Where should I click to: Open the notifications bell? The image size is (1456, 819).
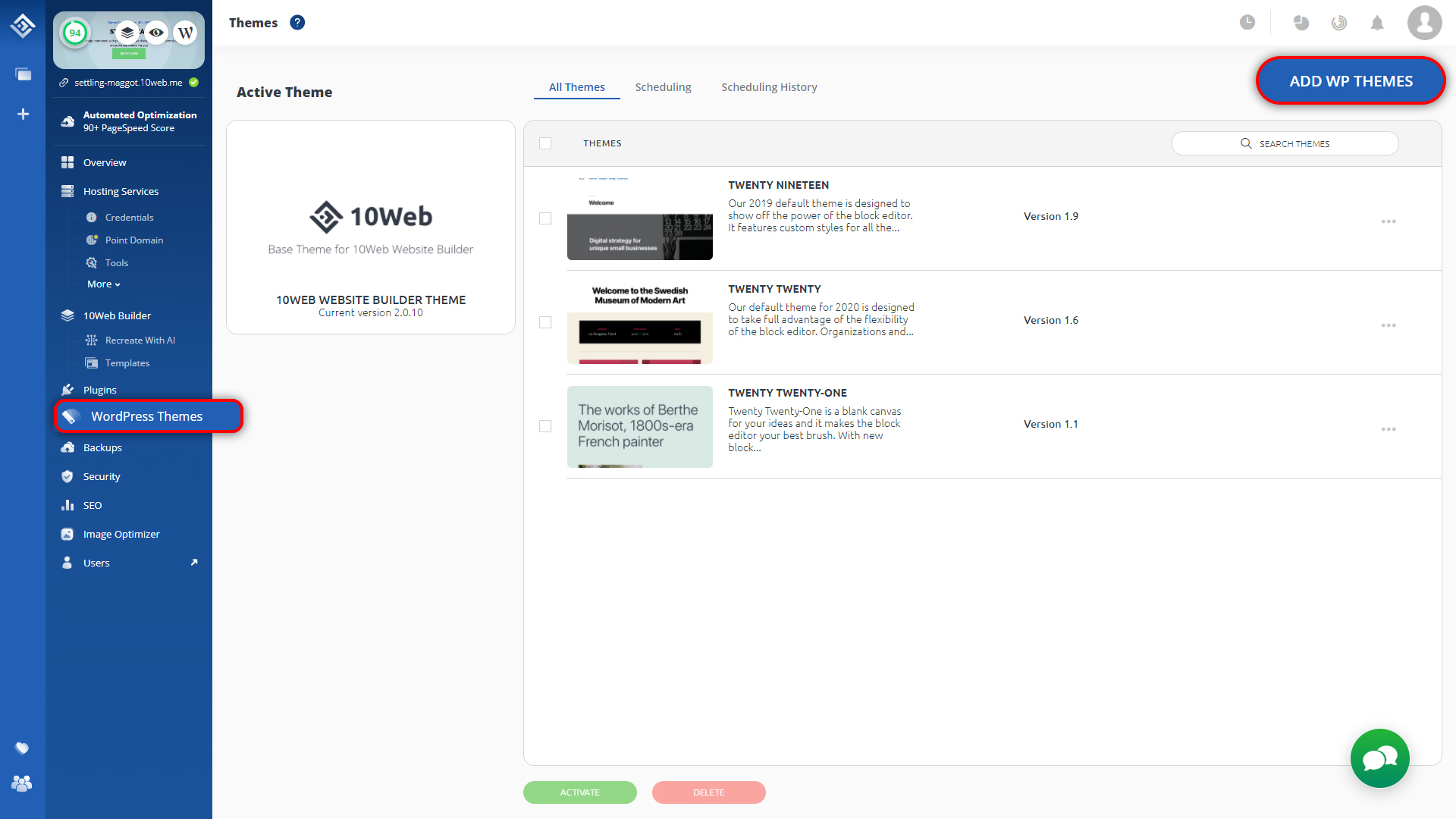[x=1377, y=23]
